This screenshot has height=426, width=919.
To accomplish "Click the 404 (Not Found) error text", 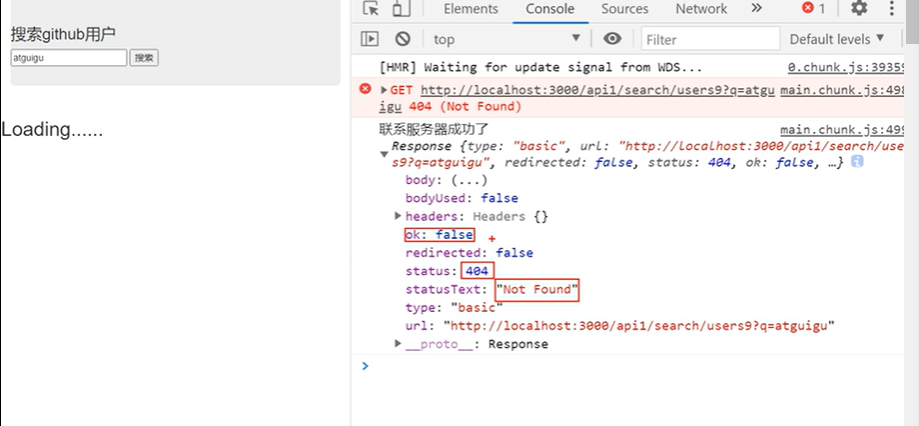I will point(465,107).
